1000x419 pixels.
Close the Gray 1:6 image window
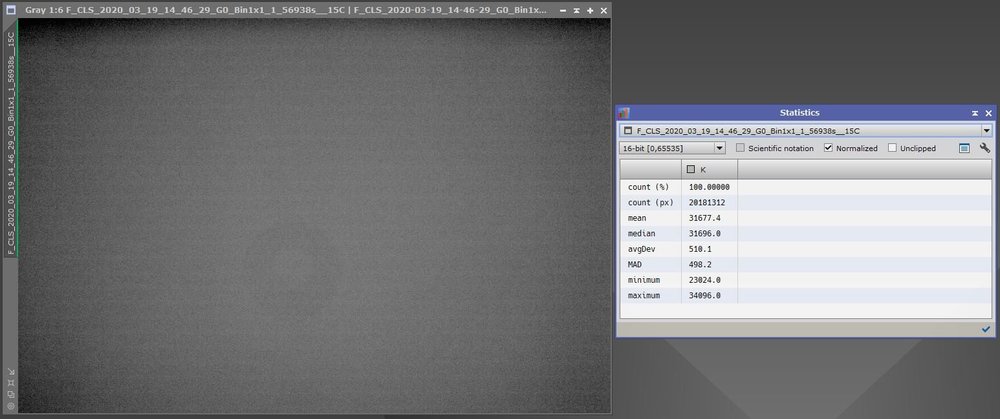pyautogui.click(x=603, y=11)
